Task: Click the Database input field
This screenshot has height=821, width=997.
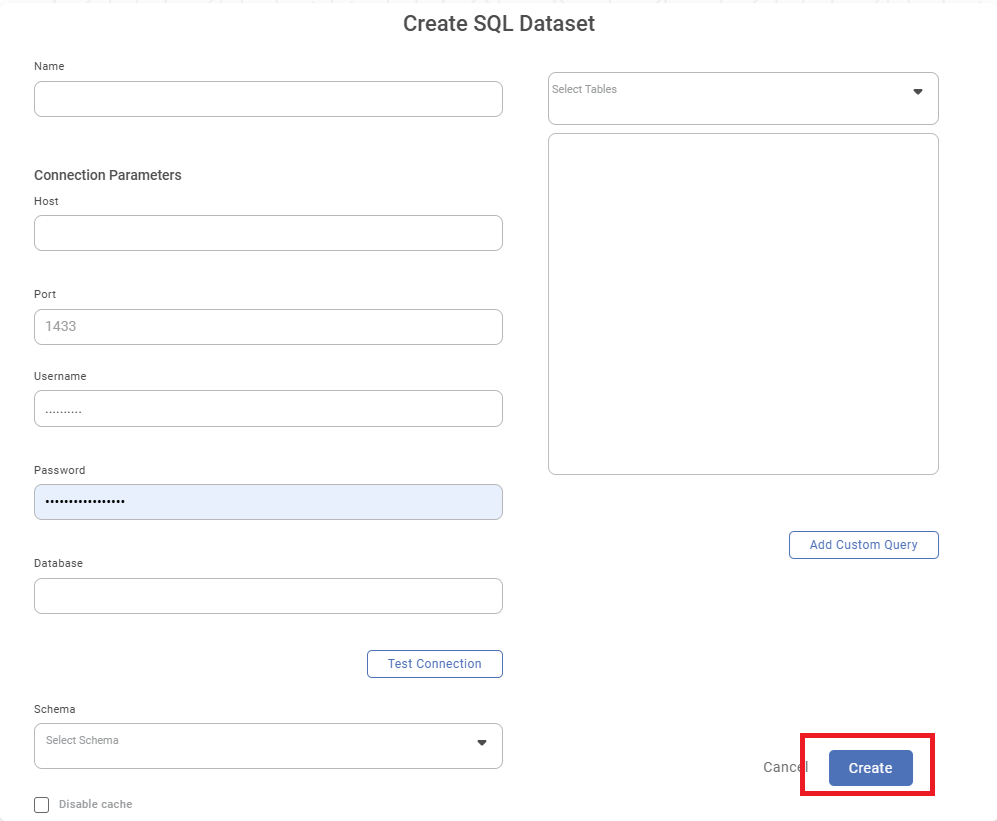Action: pos(268,596)
